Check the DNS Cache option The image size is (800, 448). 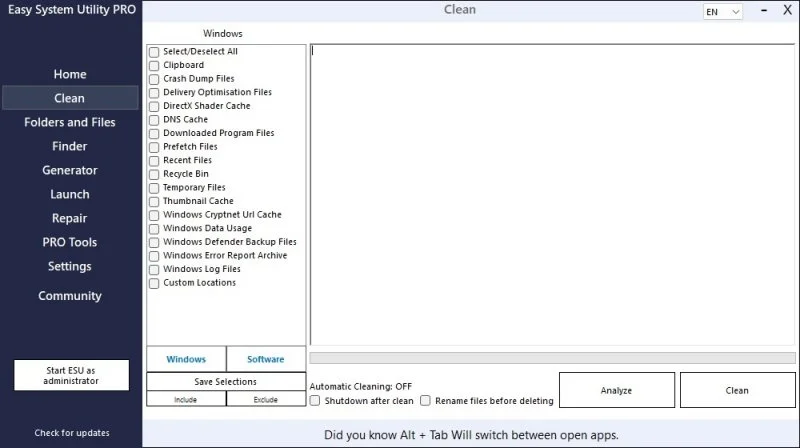[154, 120]
